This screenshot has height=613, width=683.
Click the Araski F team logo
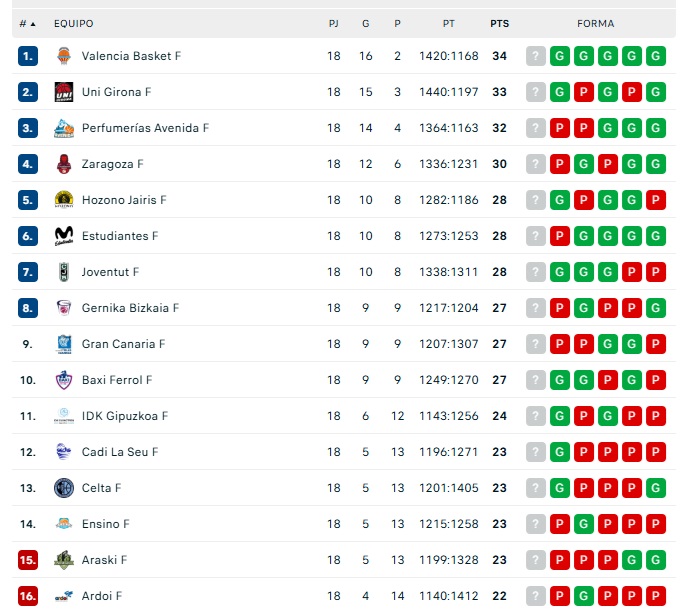pos(64,560)
